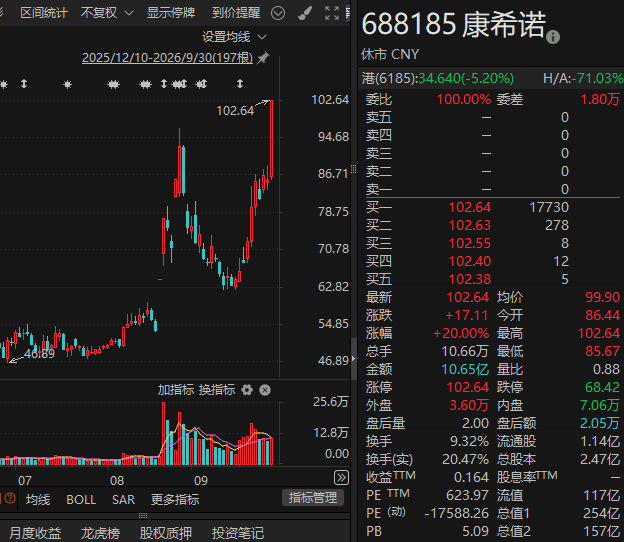Toggle the pin icon beside the date range

tap(263, 58)
